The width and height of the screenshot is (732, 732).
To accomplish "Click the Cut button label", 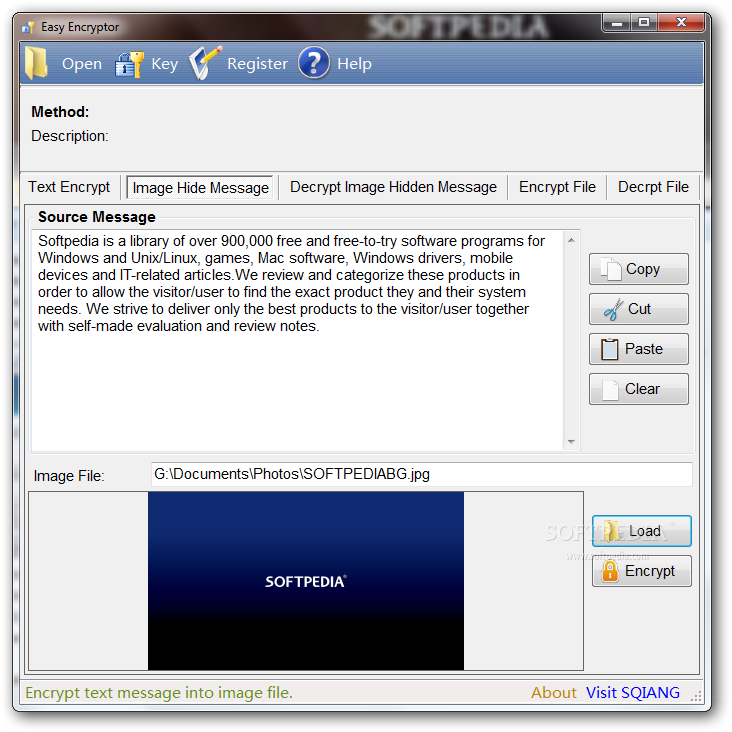I will tap(639, 309).
